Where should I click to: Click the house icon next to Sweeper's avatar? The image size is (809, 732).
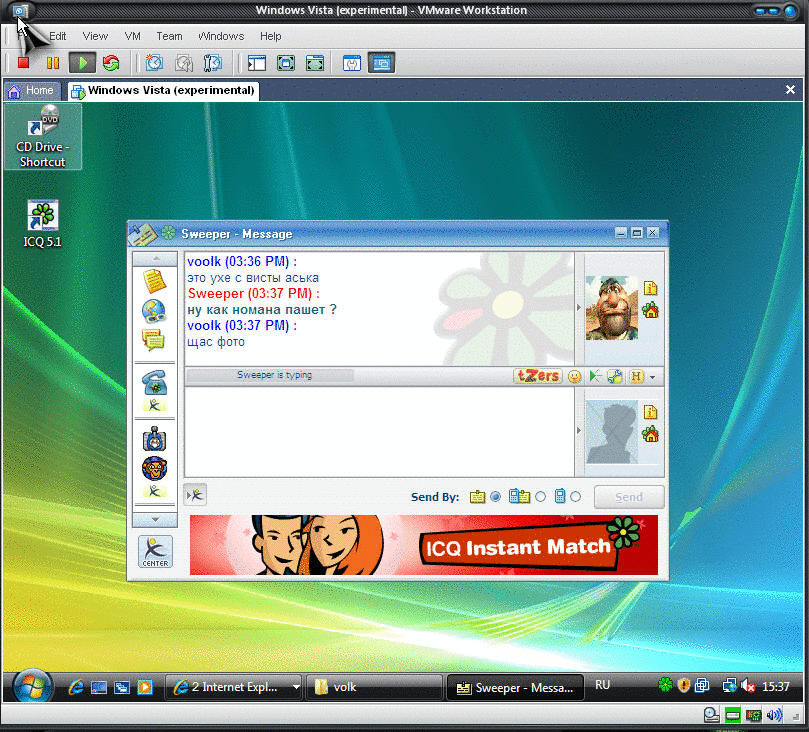point(651,311)
